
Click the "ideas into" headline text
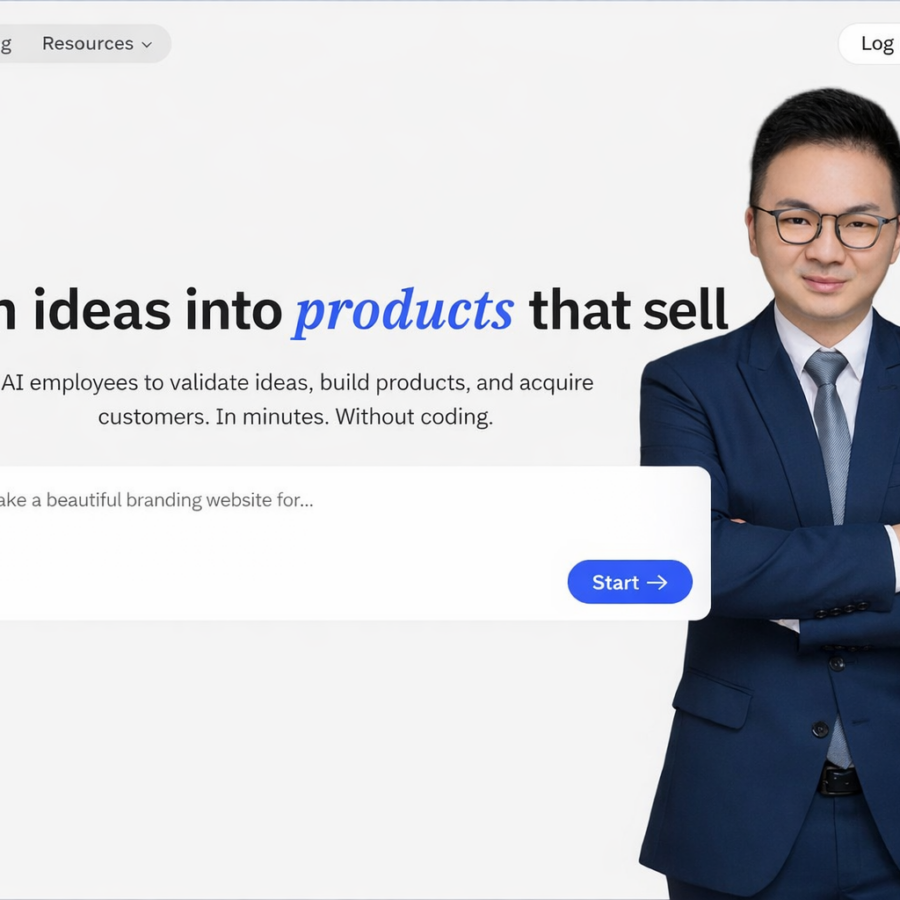(157, 310)
